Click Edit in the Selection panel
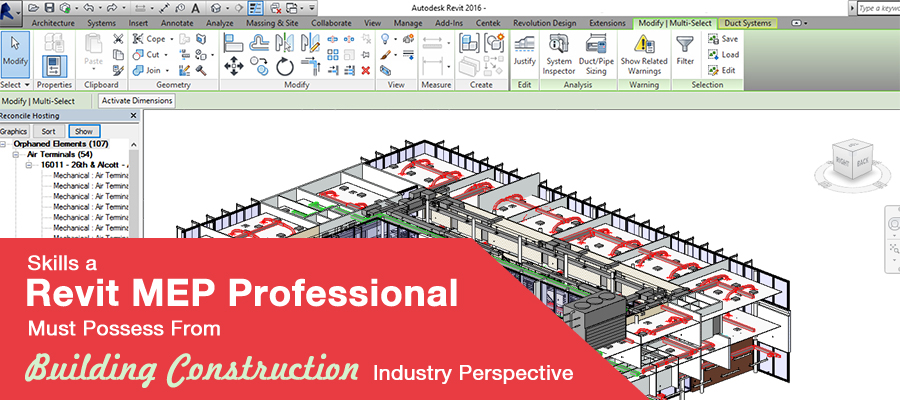Image resolution: width=900 pixels, height=400 pixels. click(721, 70)
